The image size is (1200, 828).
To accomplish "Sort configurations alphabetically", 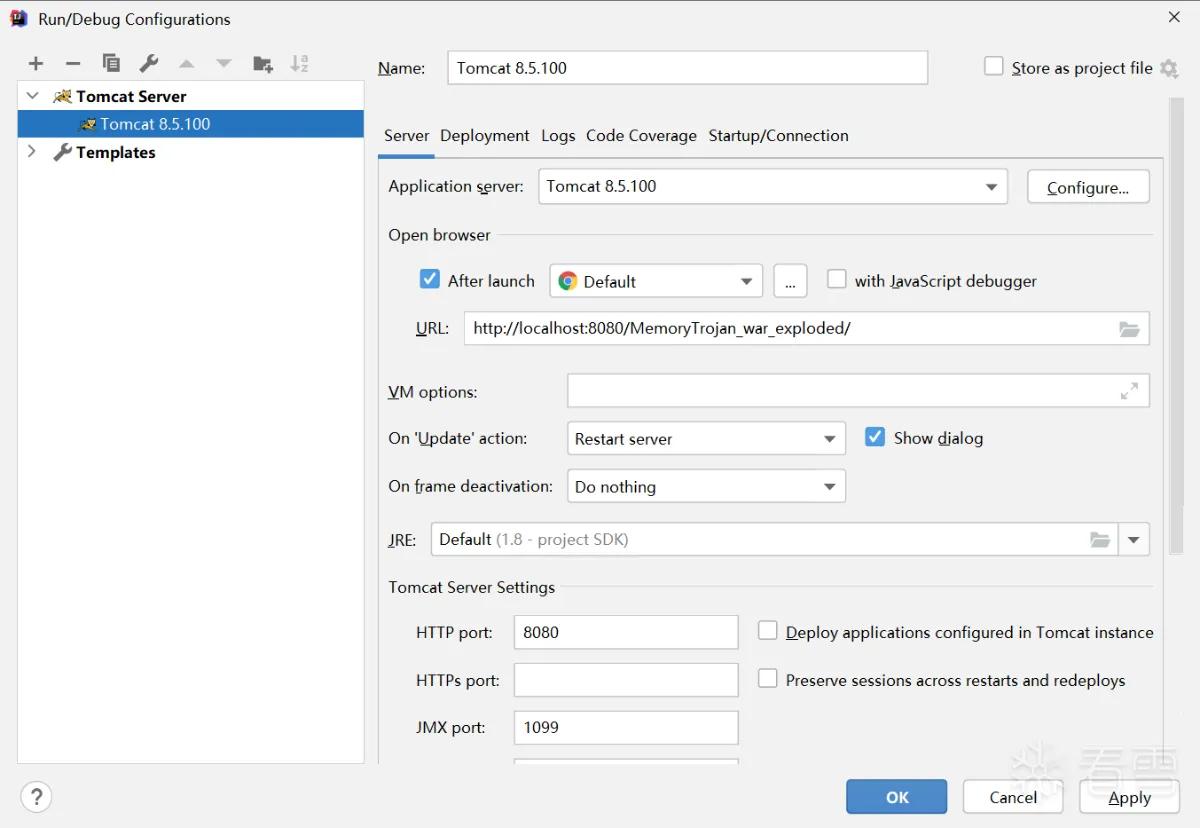I will point(299,64).
